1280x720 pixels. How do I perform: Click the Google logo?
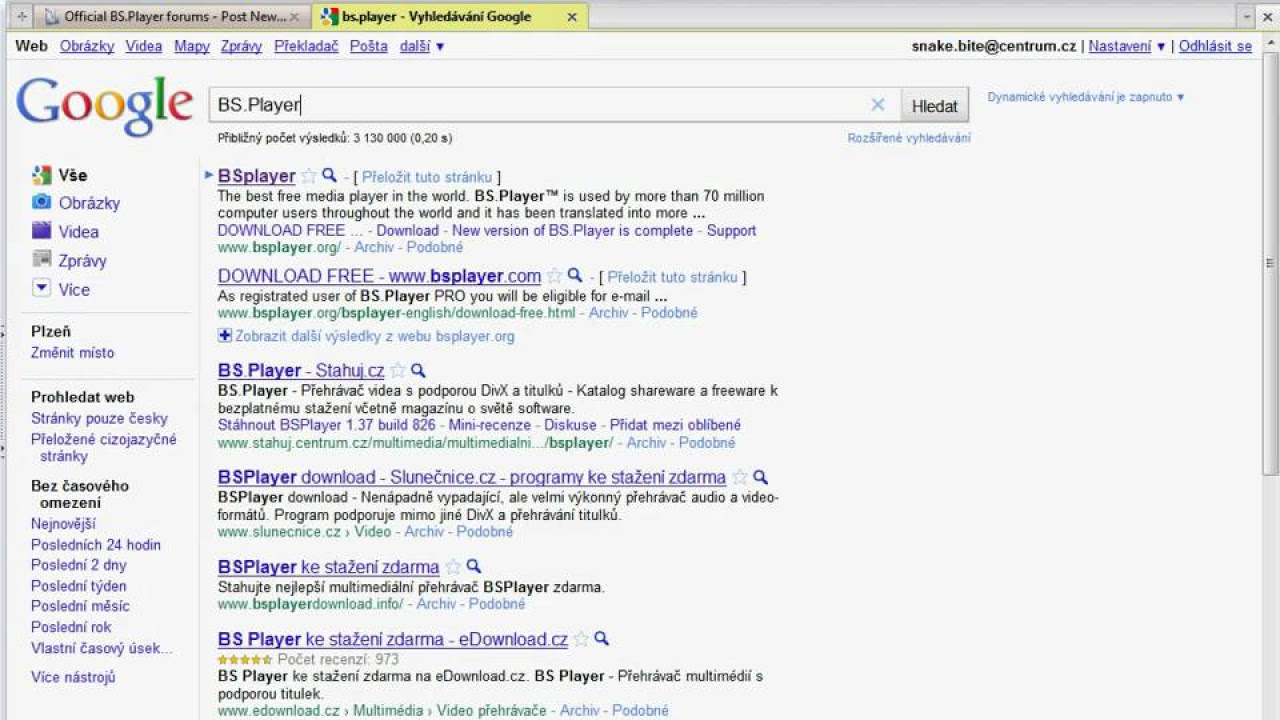click(x=104, y=104)
